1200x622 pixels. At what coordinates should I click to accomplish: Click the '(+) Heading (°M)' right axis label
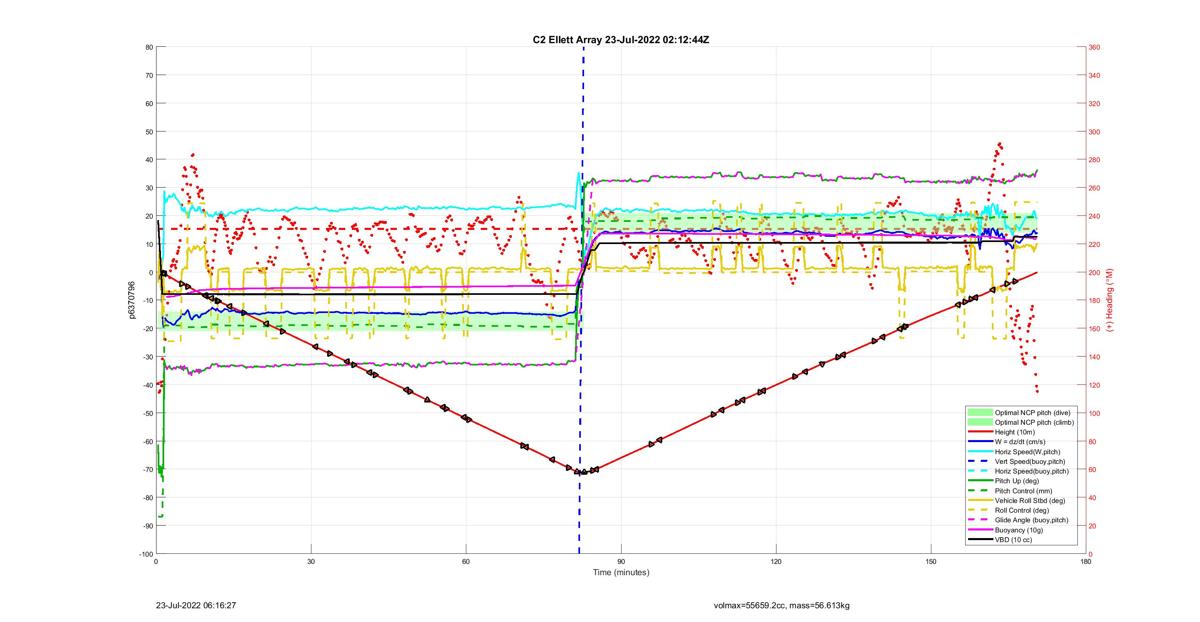[1110, 300]
